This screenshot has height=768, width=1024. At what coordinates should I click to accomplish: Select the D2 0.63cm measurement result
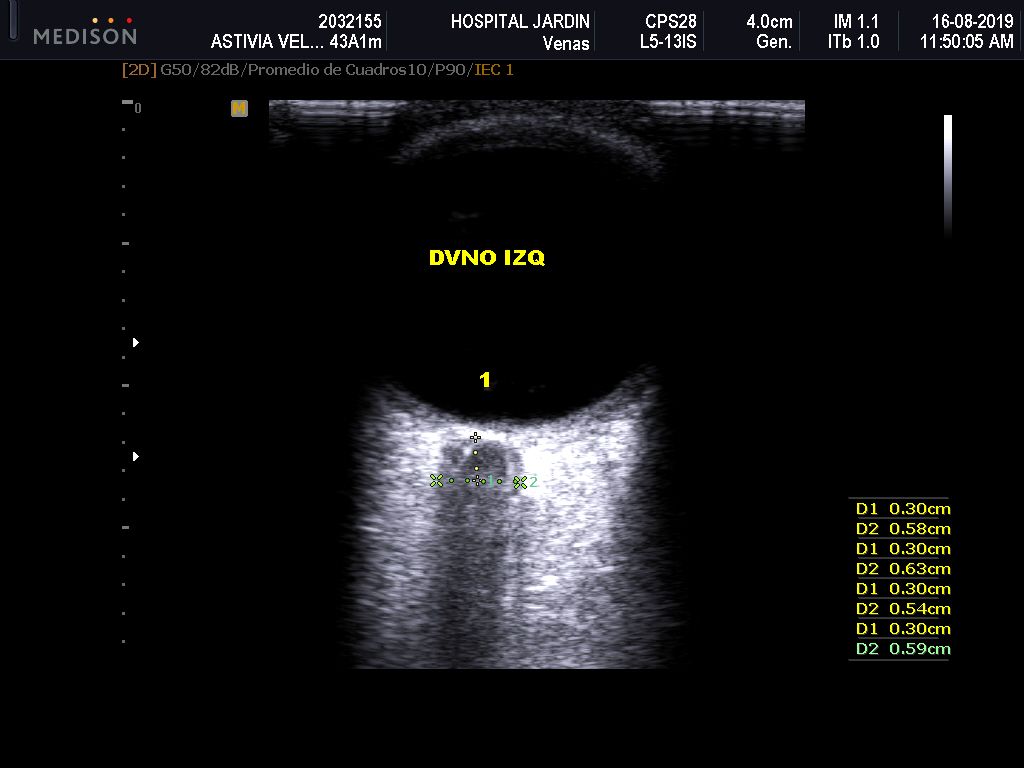902,569
